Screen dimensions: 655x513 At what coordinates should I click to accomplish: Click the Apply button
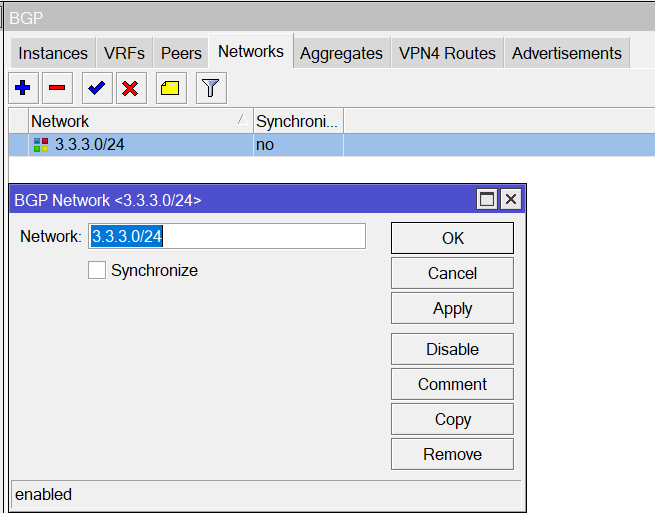click(x=452, y=309)
